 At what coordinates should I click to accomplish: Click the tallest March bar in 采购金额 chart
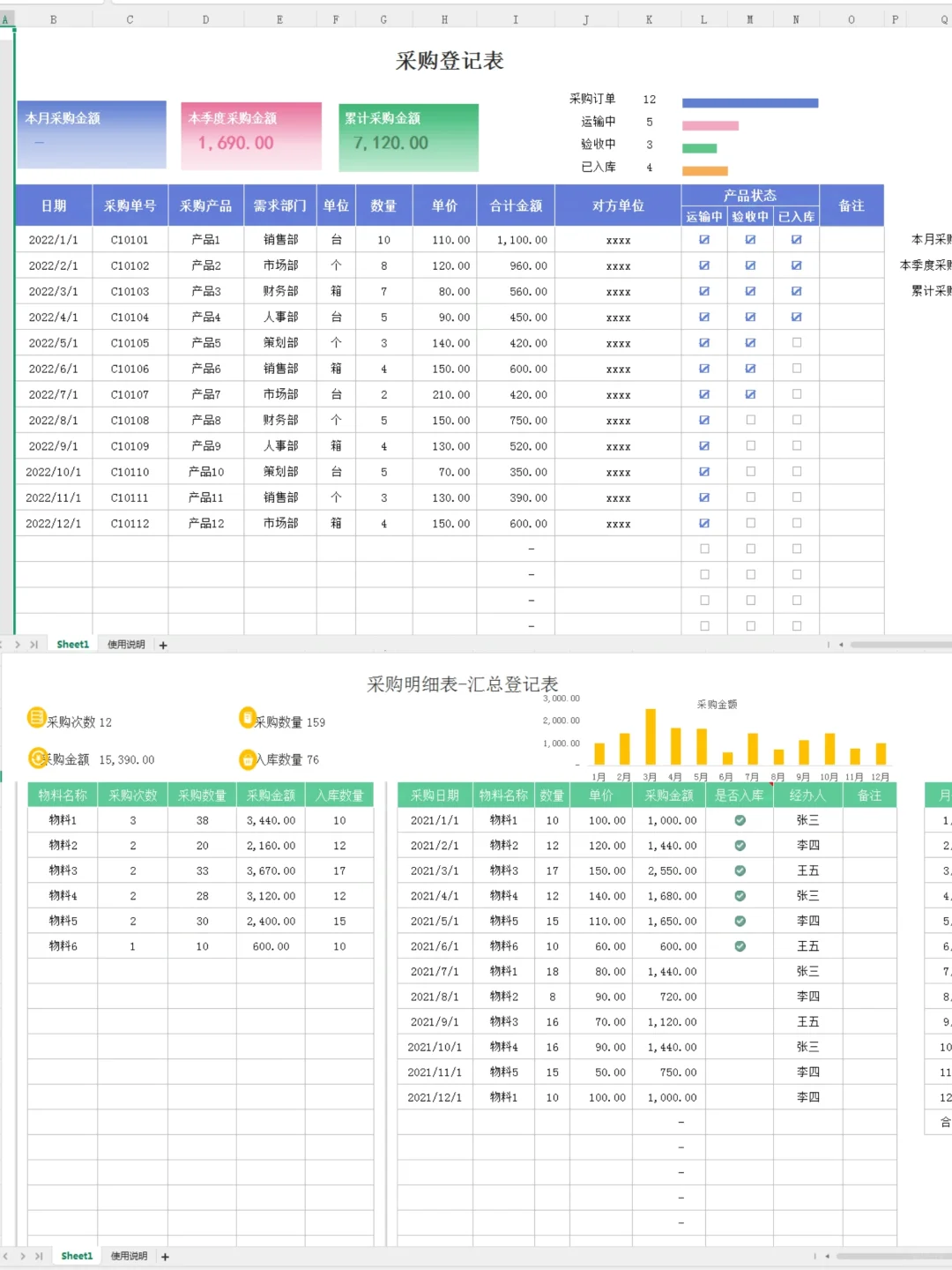[651, 736]
